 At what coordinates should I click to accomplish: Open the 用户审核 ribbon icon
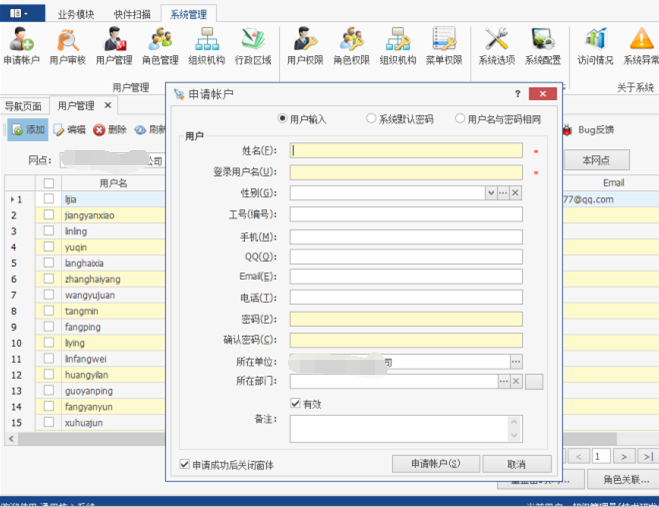68,45
